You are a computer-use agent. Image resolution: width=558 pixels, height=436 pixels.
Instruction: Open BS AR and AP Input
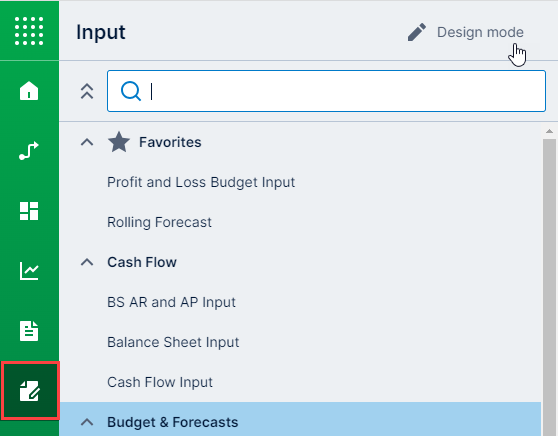(171, 302)
